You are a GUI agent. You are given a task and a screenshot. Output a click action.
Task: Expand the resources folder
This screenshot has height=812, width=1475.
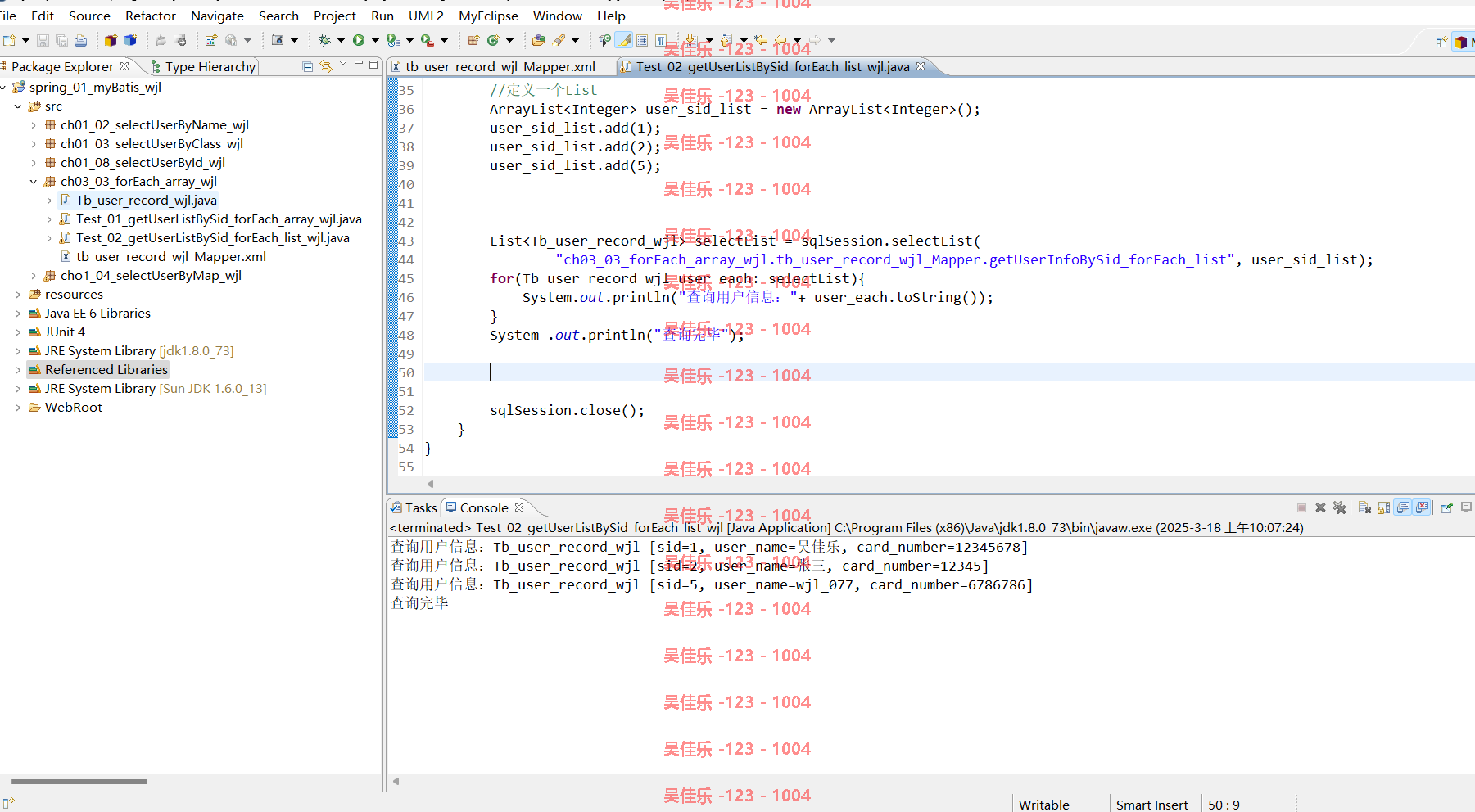click(18, 295)
